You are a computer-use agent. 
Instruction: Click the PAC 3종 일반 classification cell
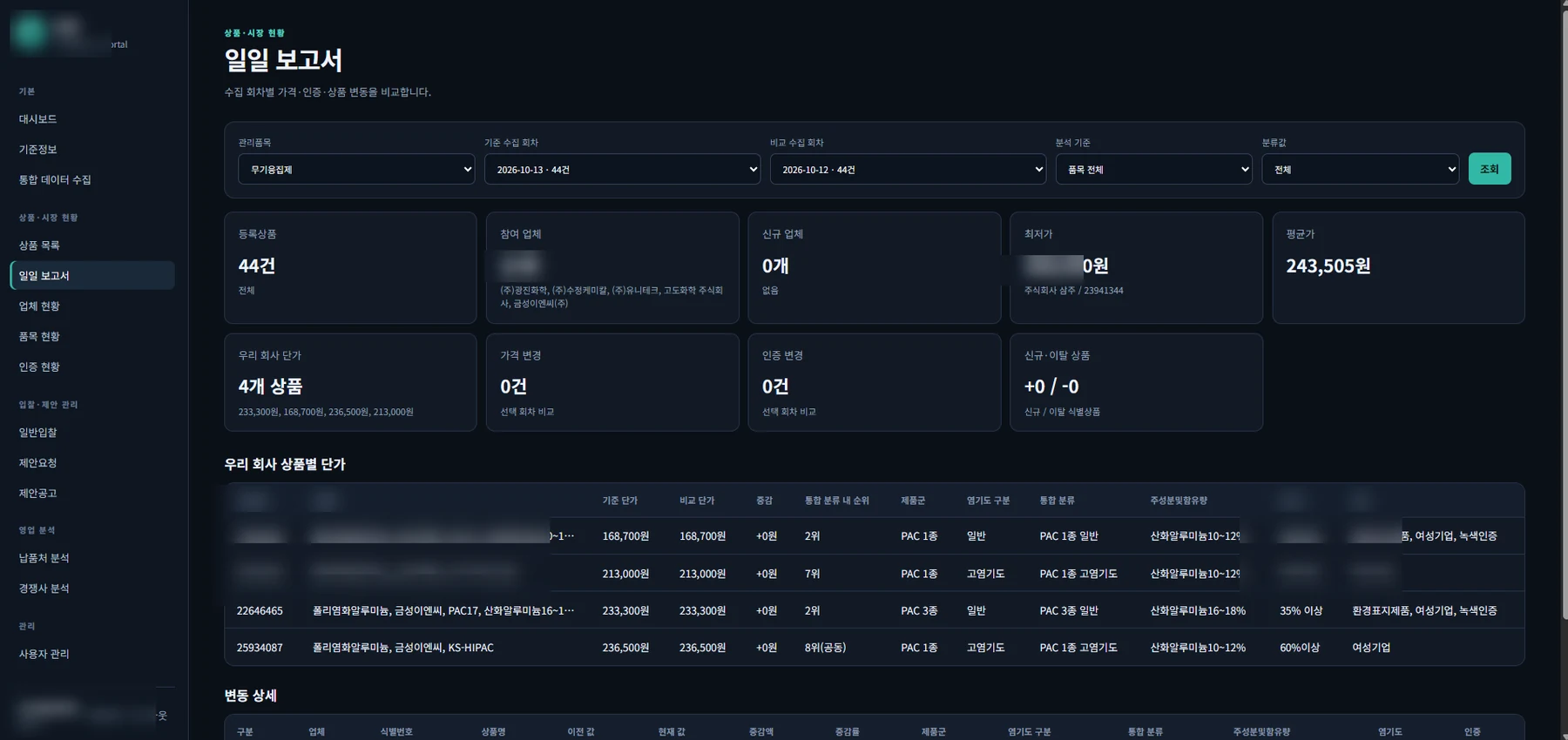(x=1069, y=611)
